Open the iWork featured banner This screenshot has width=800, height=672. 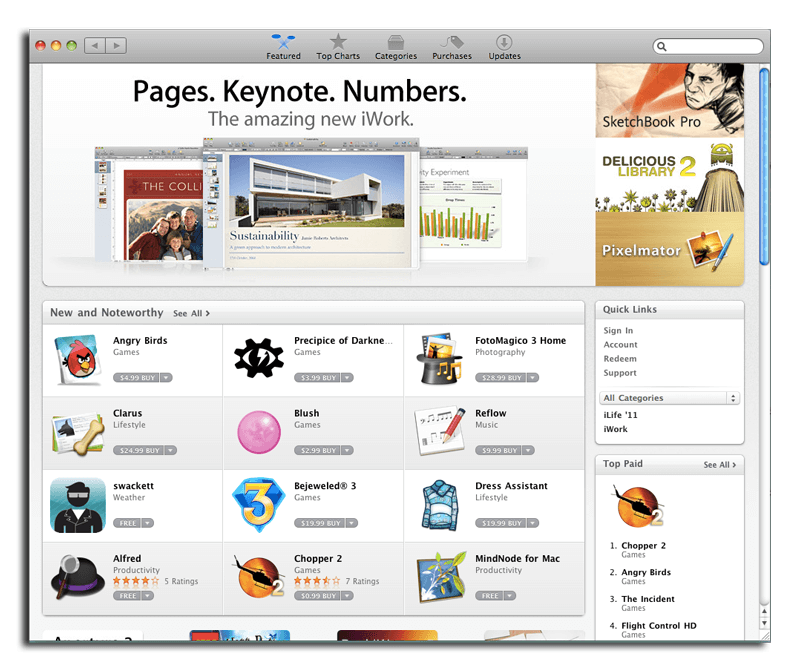(x=319, y=175)
